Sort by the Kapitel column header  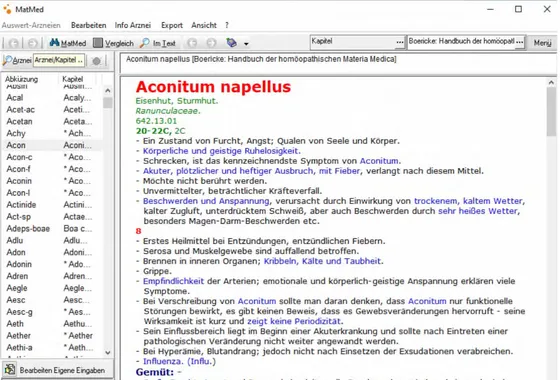(72, 79)
